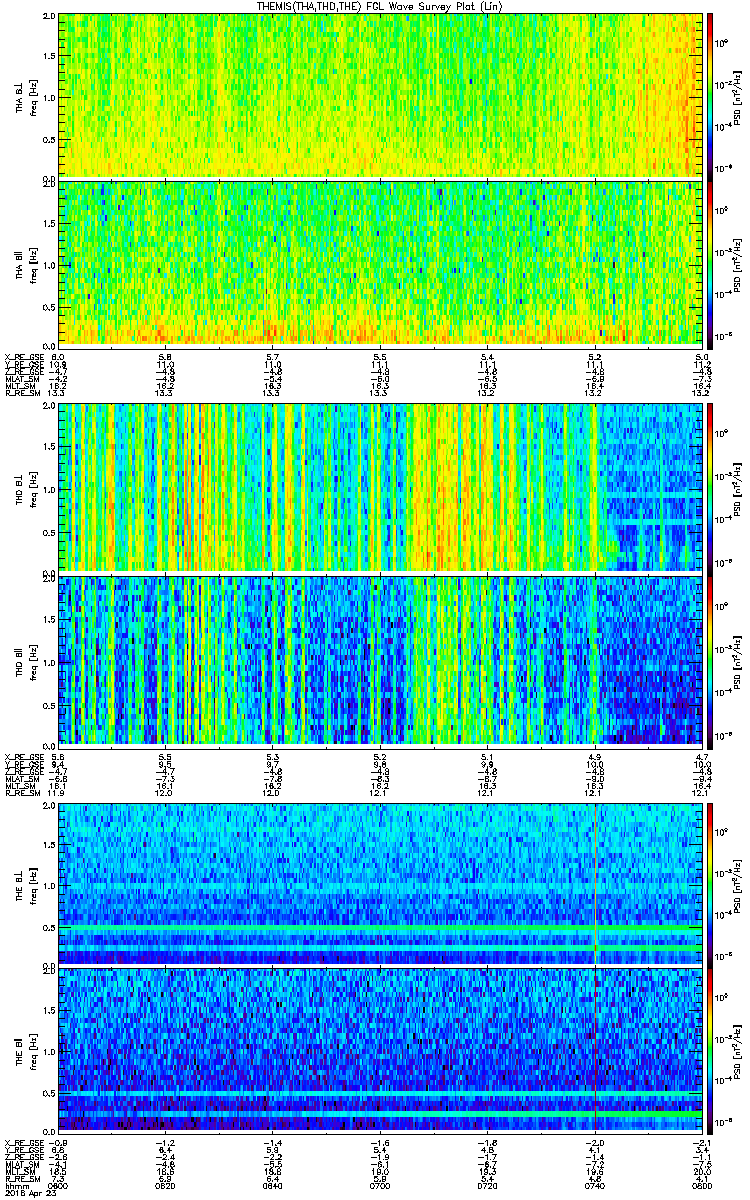The image size is (750, 1200).
Task: Click the color bar beside THA B-parallel panel
Action: point(711,263)
